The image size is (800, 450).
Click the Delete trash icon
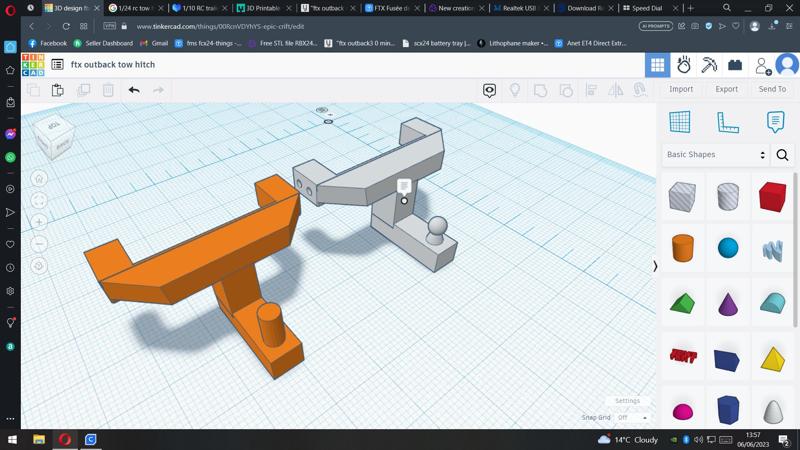click(x=108, y=90)
